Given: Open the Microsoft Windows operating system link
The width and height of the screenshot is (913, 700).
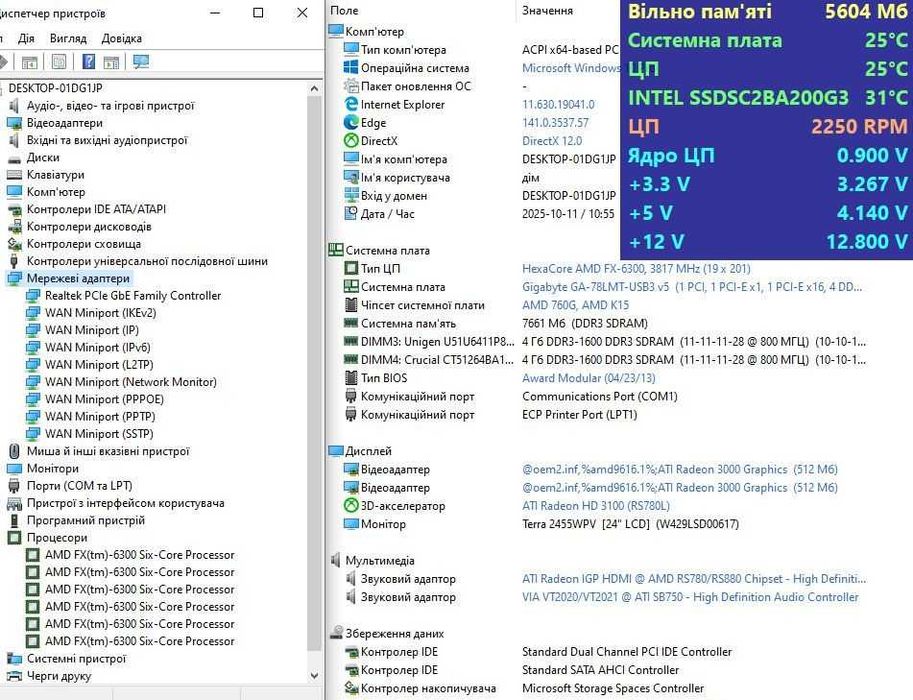Looking at the screenshot, I should click(571, 68).
